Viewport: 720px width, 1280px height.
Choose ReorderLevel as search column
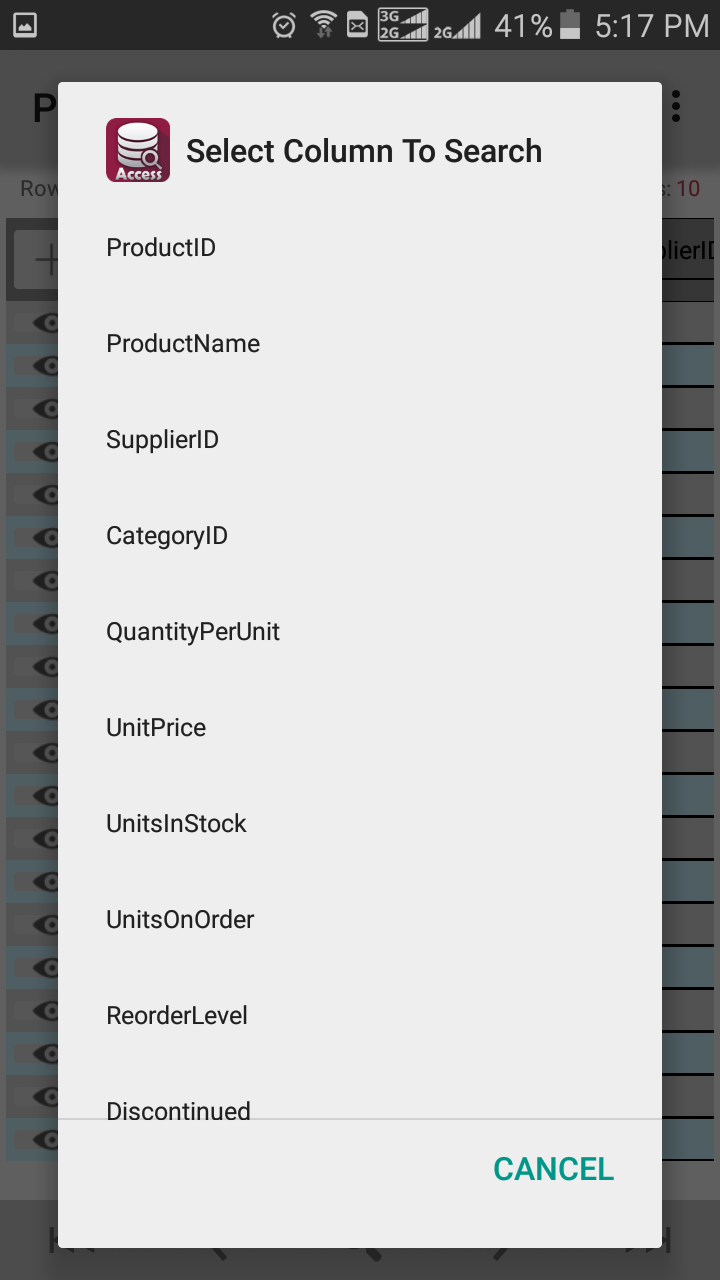(177, 1015)
